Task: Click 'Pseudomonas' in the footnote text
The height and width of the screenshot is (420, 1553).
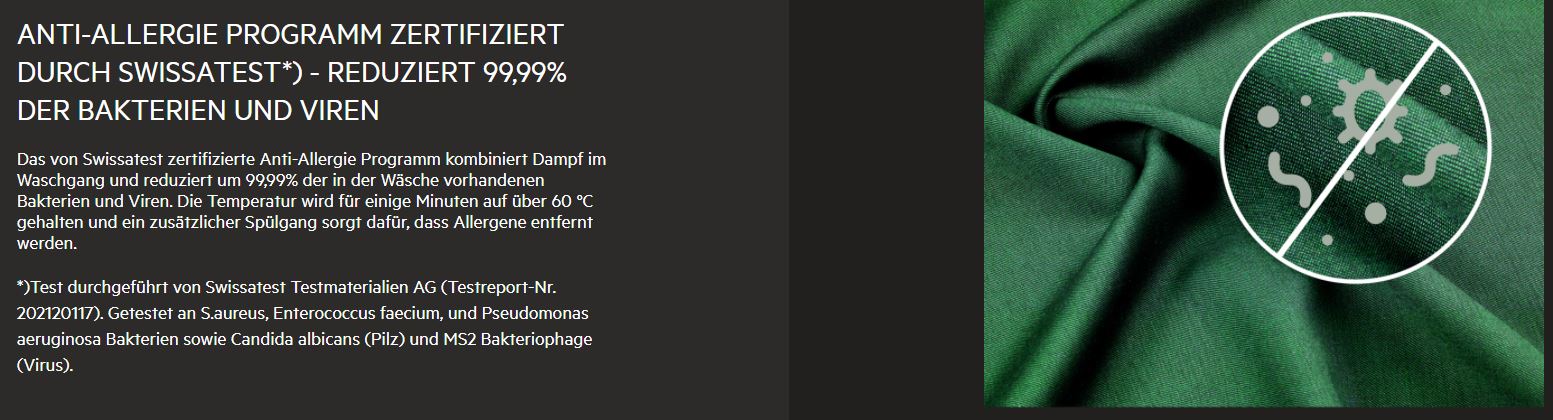Action: (x=547, y=313)
